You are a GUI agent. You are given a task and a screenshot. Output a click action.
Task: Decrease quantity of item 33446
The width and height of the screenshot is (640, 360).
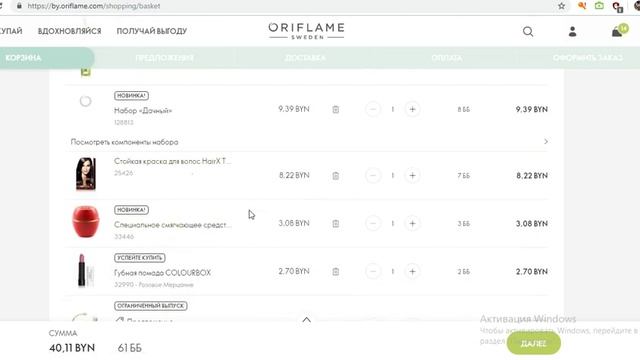pyautogui.click(x=373, y=224)
